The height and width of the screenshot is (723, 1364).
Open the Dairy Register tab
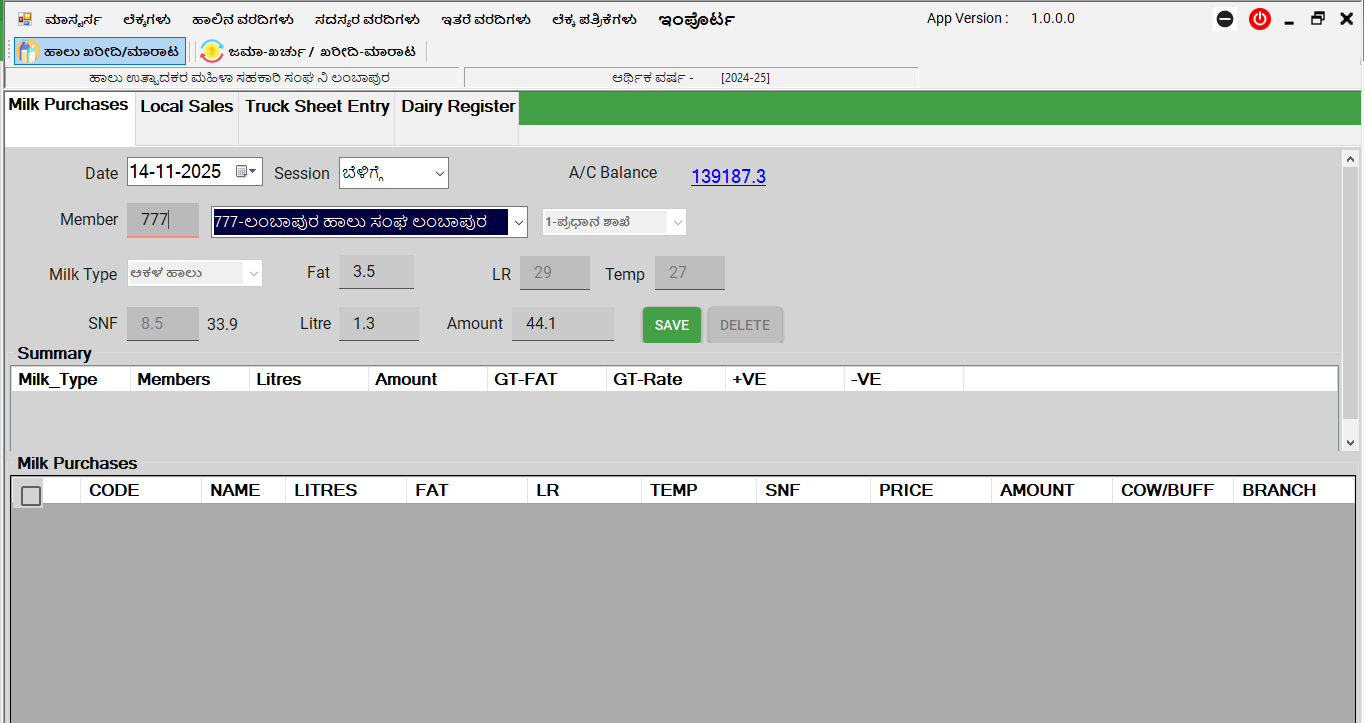(458, 106)
